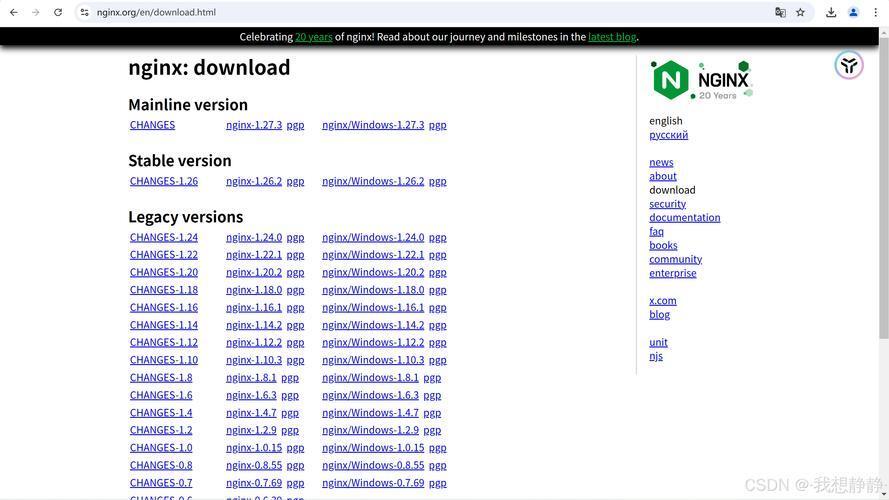Open CHANGES-1.0 link
Image resolution: width=889 pixels, height=500 pixels.
coord(161,448)
